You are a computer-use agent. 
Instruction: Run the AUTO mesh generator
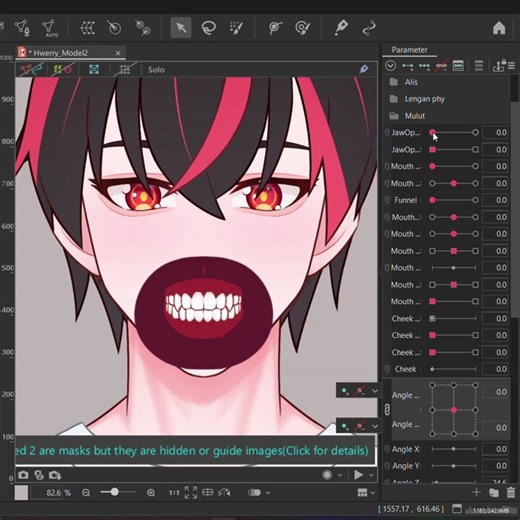click(x=49, y=28)
